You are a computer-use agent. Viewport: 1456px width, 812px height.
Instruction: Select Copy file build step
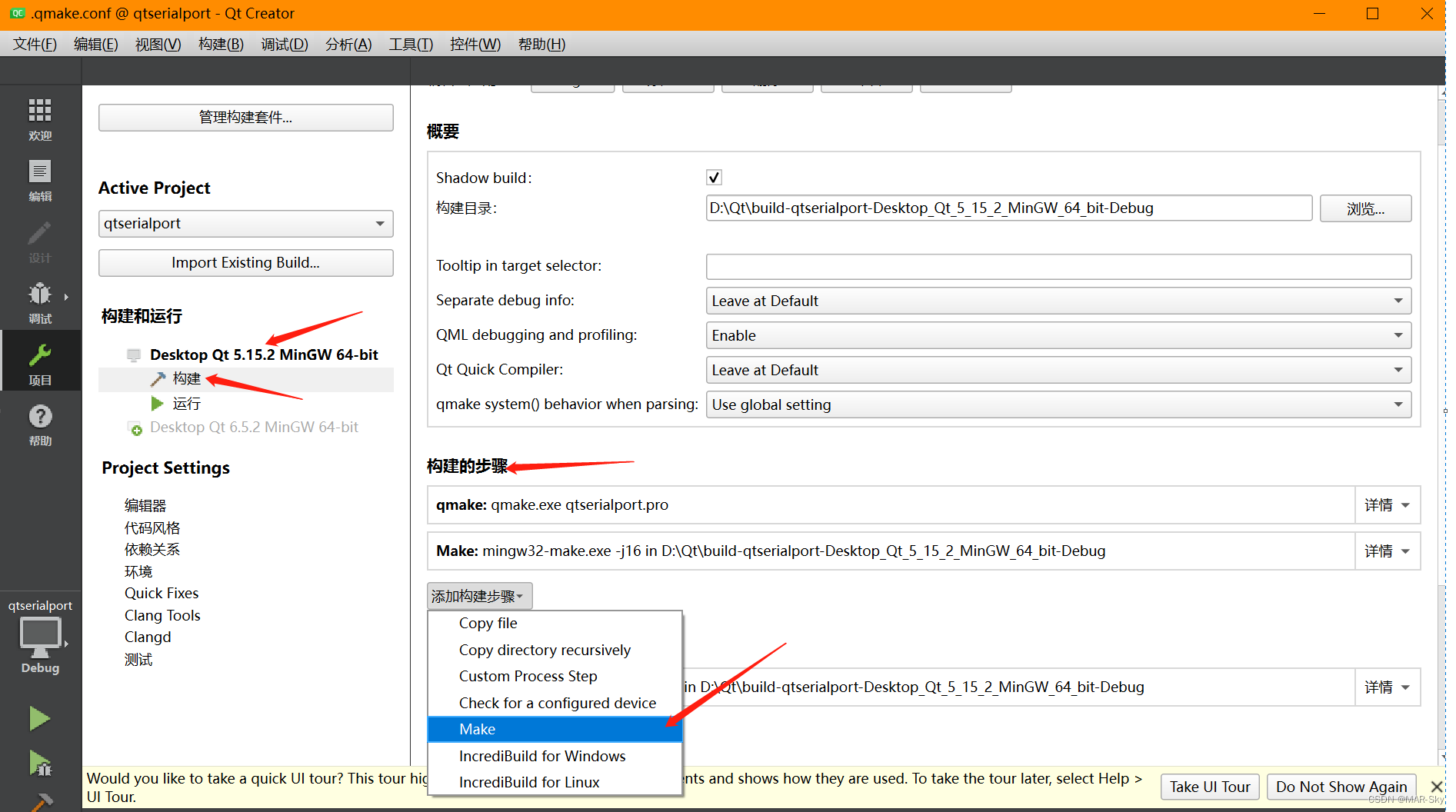(555, 624)
